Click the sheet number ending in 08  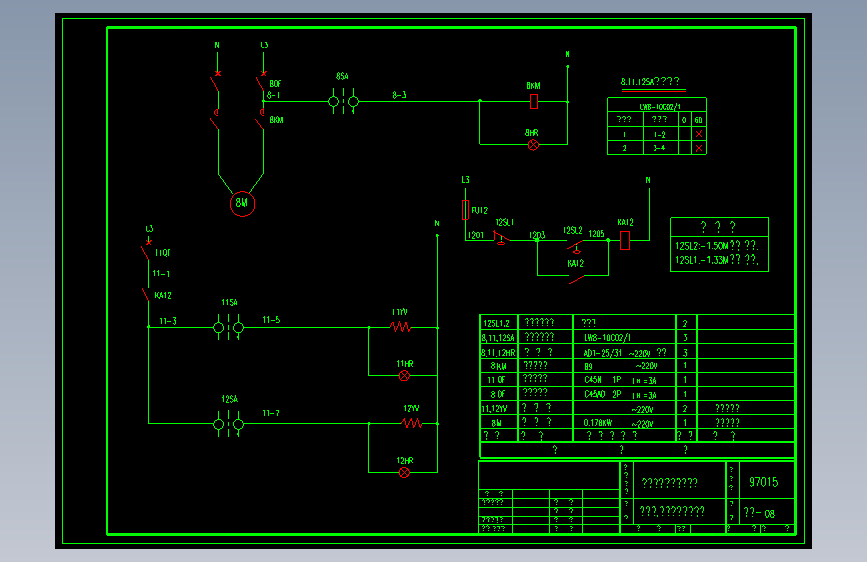click(x=759, y=513)
